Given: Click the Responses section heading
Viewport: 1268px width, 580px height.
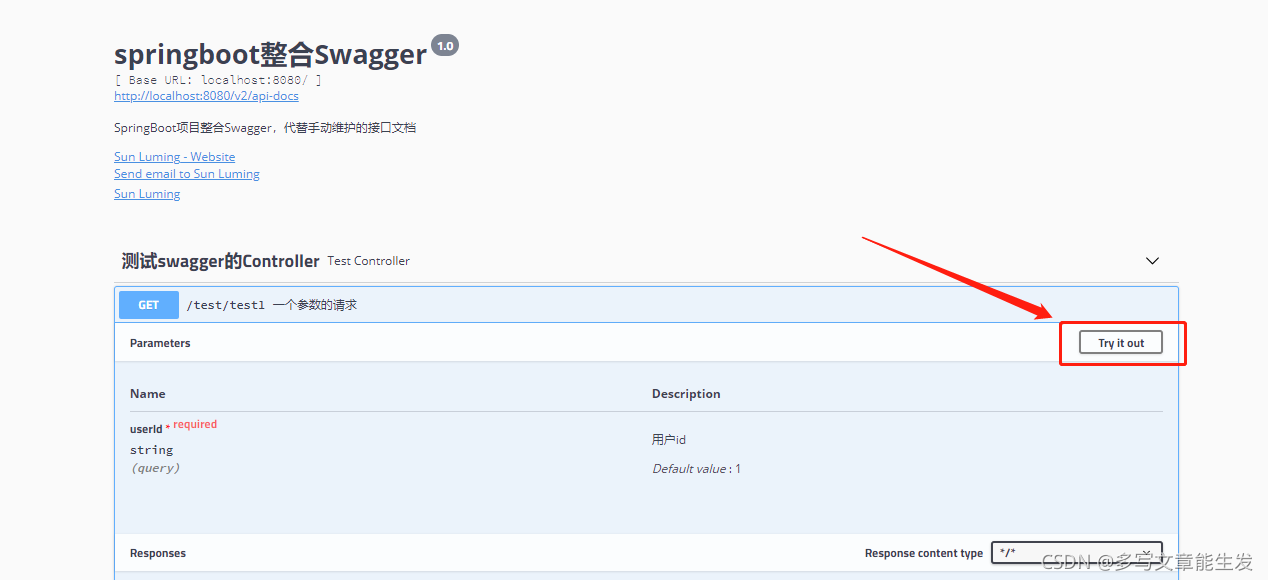Looking at the screenshot, I should pos(158,553).
